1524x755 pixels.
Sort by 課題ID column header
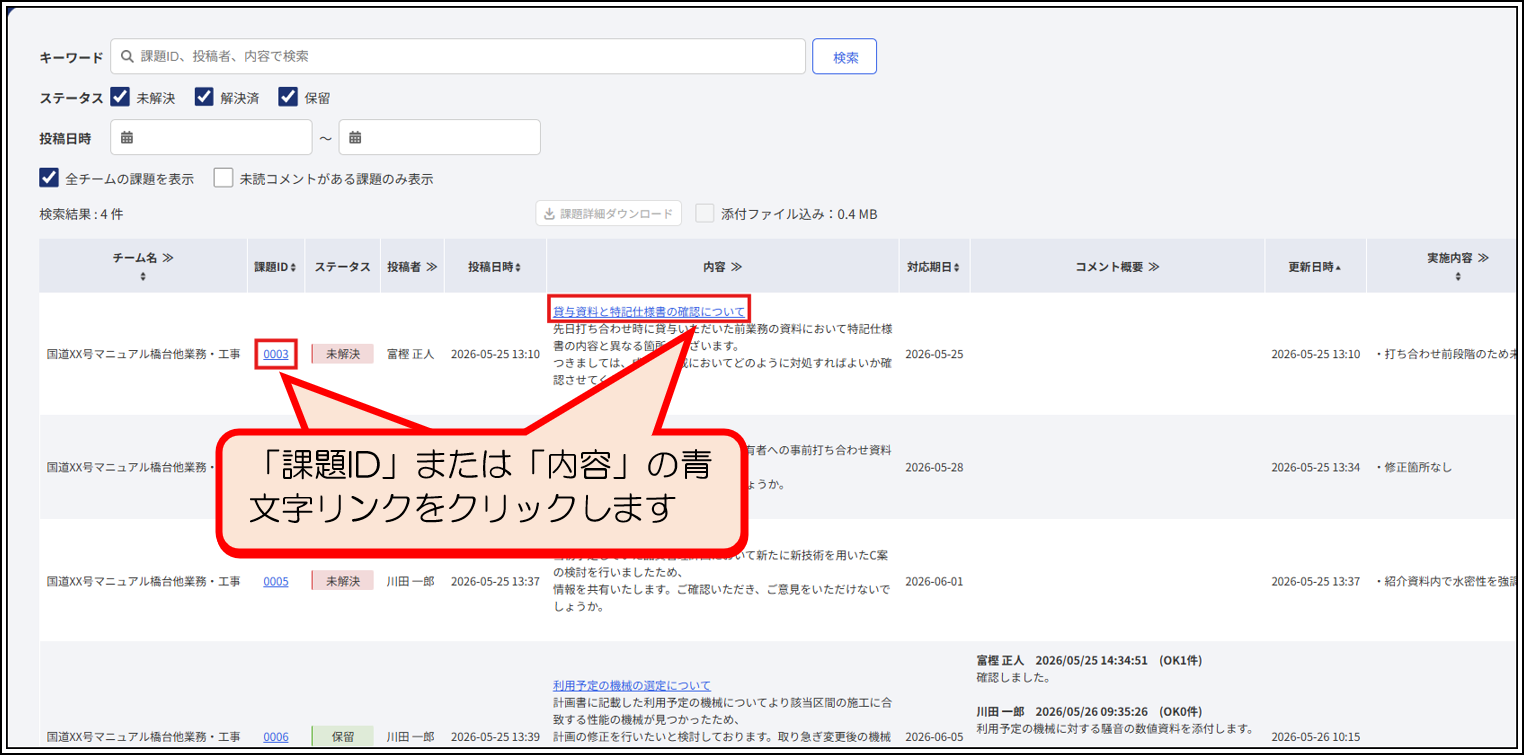point(275,267)
